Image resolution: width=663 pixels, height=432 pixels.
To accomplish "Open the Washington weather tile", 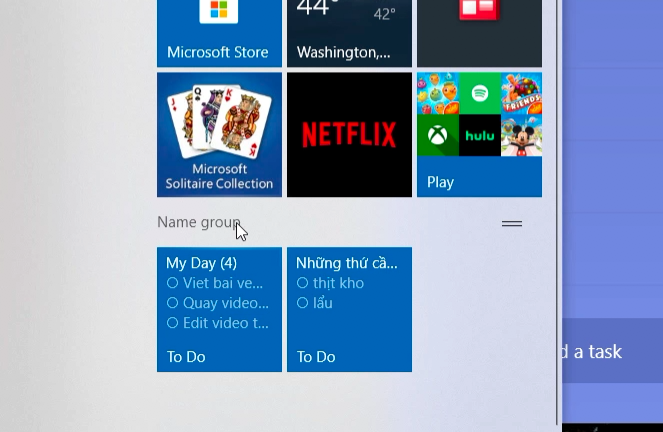I will tap(349, 33).
